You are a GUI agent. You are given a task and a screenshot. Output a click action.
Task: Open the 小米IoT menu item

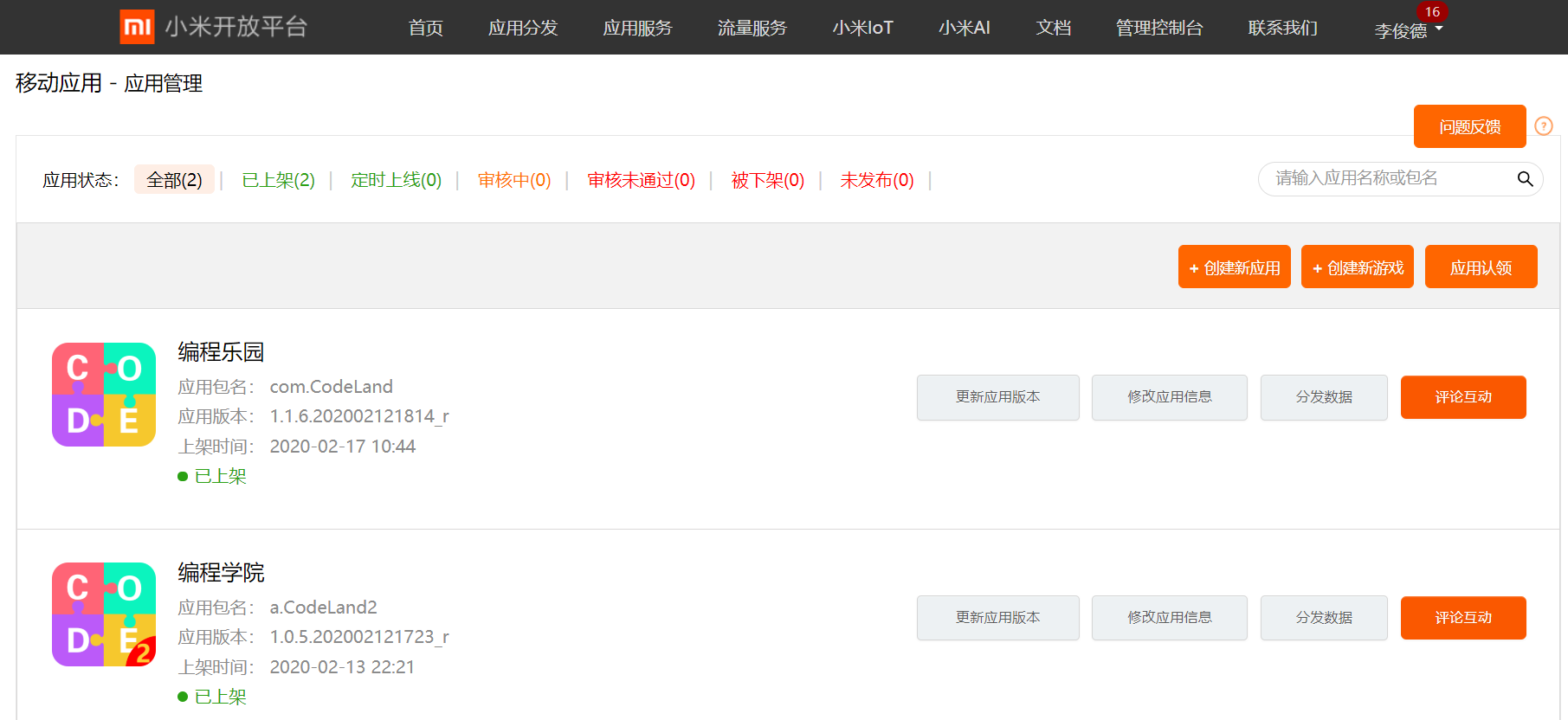click(863, 28)
